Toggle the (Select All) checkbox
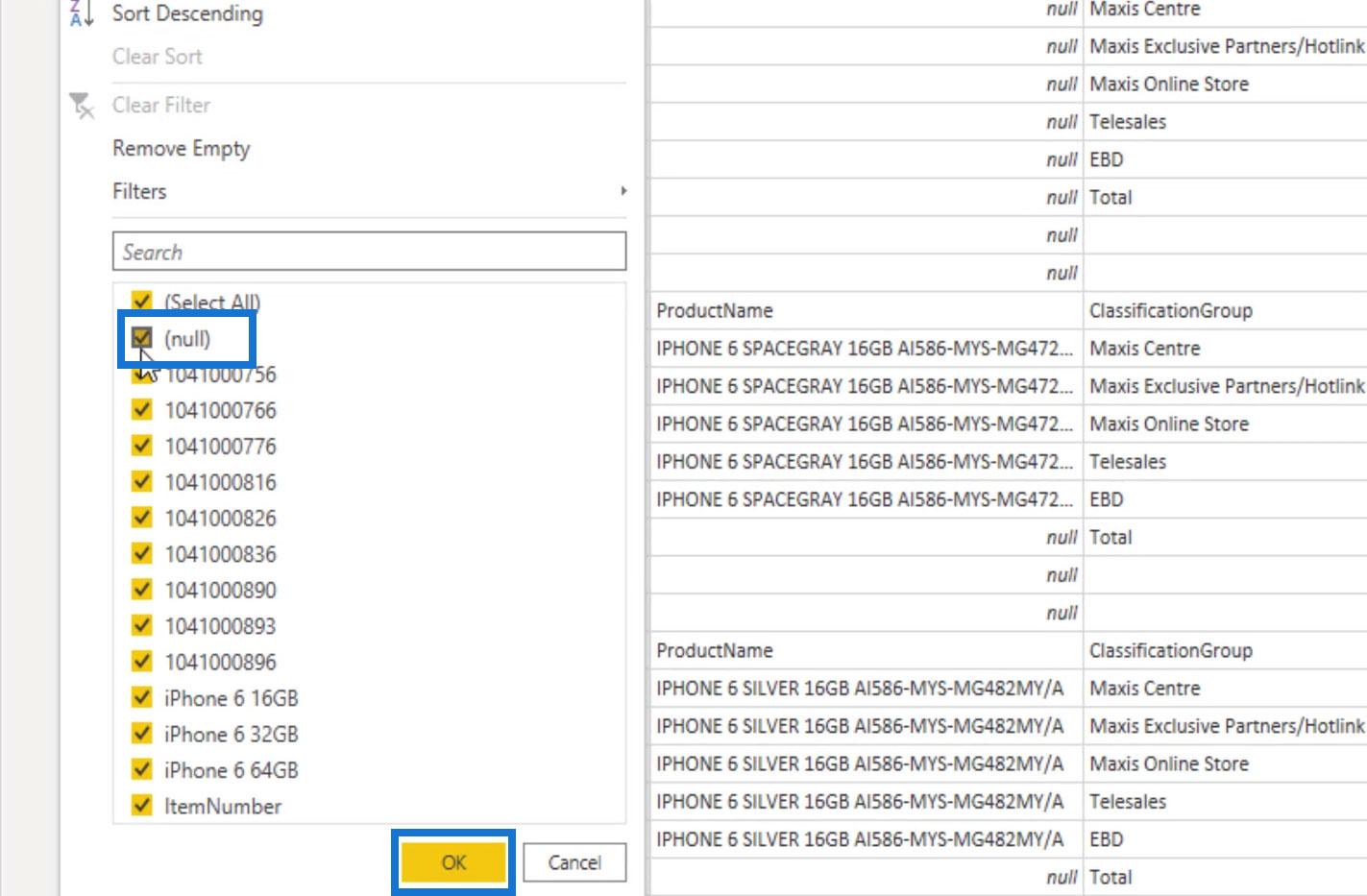This screenshot has width=1367, height=896. [142, 302]
